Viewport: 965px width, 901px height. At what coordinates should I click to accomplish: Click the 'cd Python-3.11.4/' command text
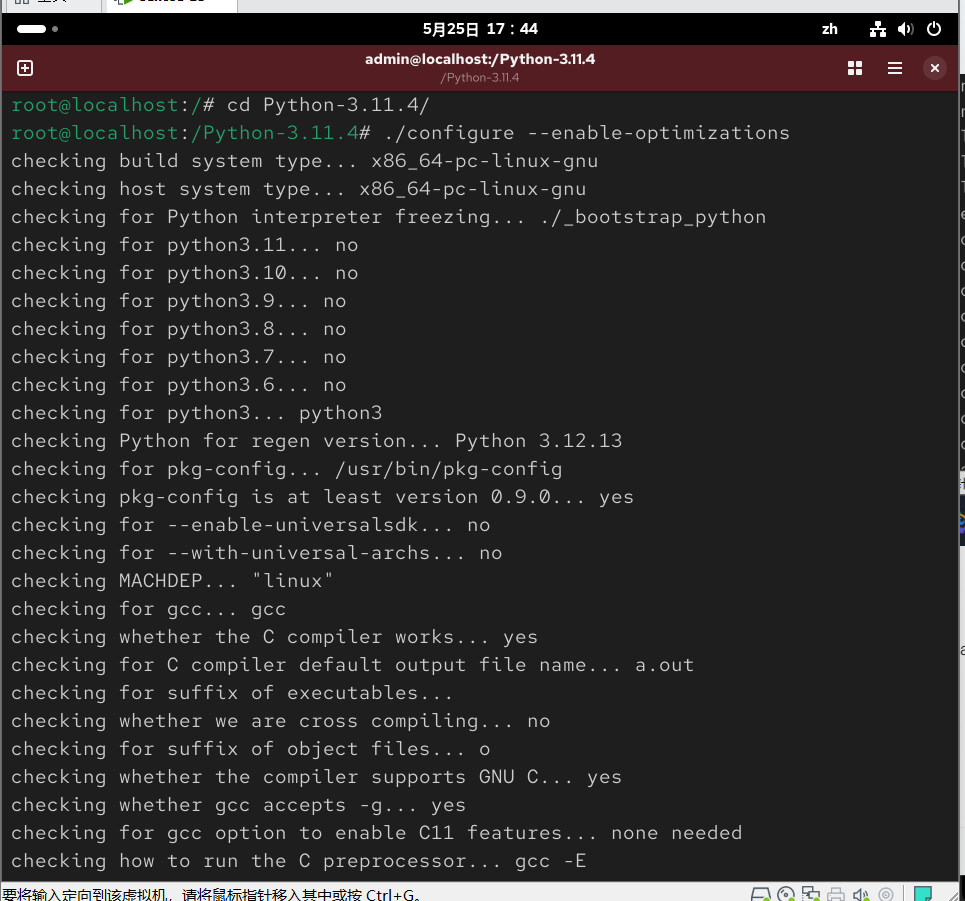point(328,105)
